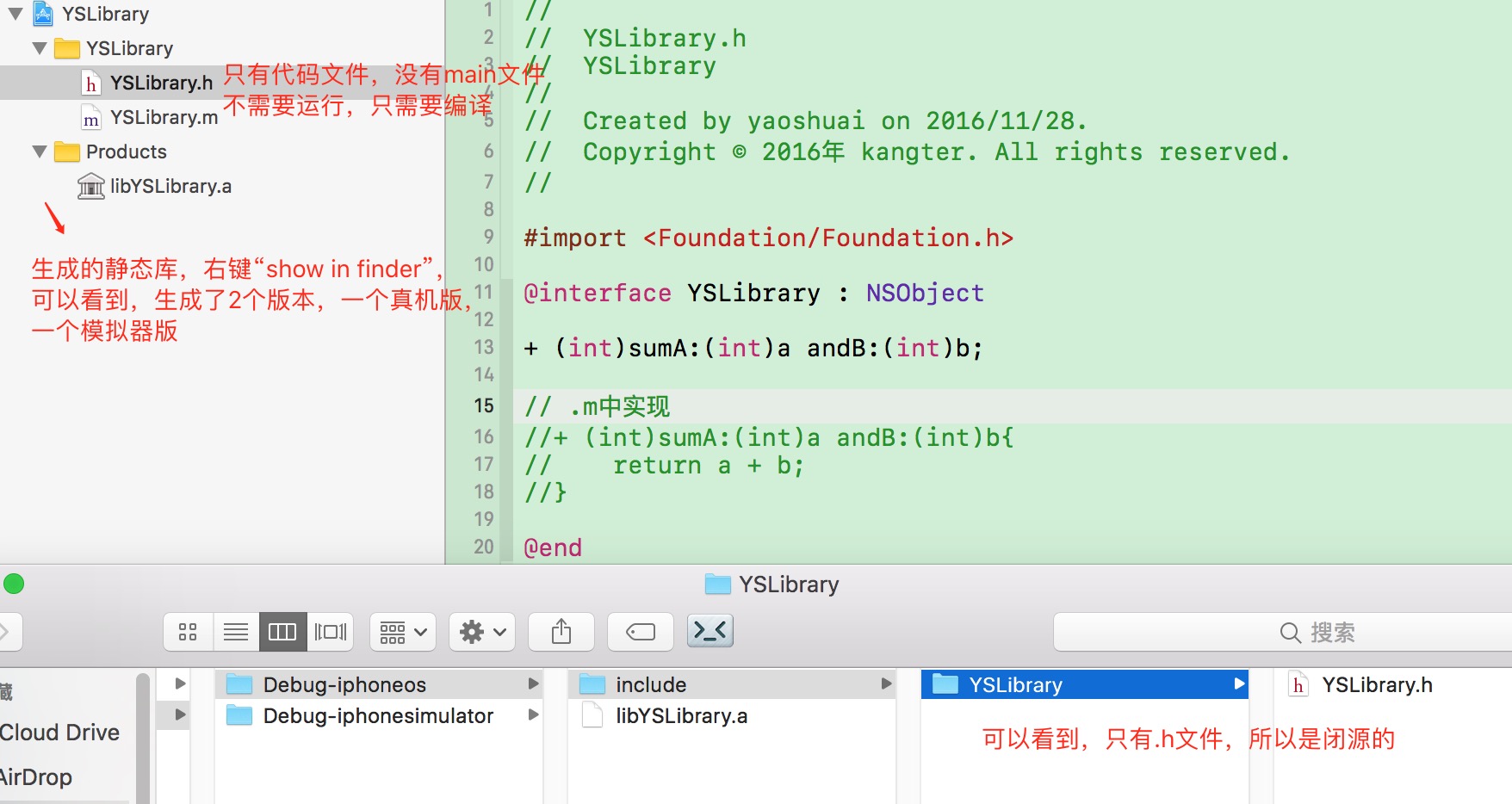Click the yellow Products folder icon

(x=67, y=152)
